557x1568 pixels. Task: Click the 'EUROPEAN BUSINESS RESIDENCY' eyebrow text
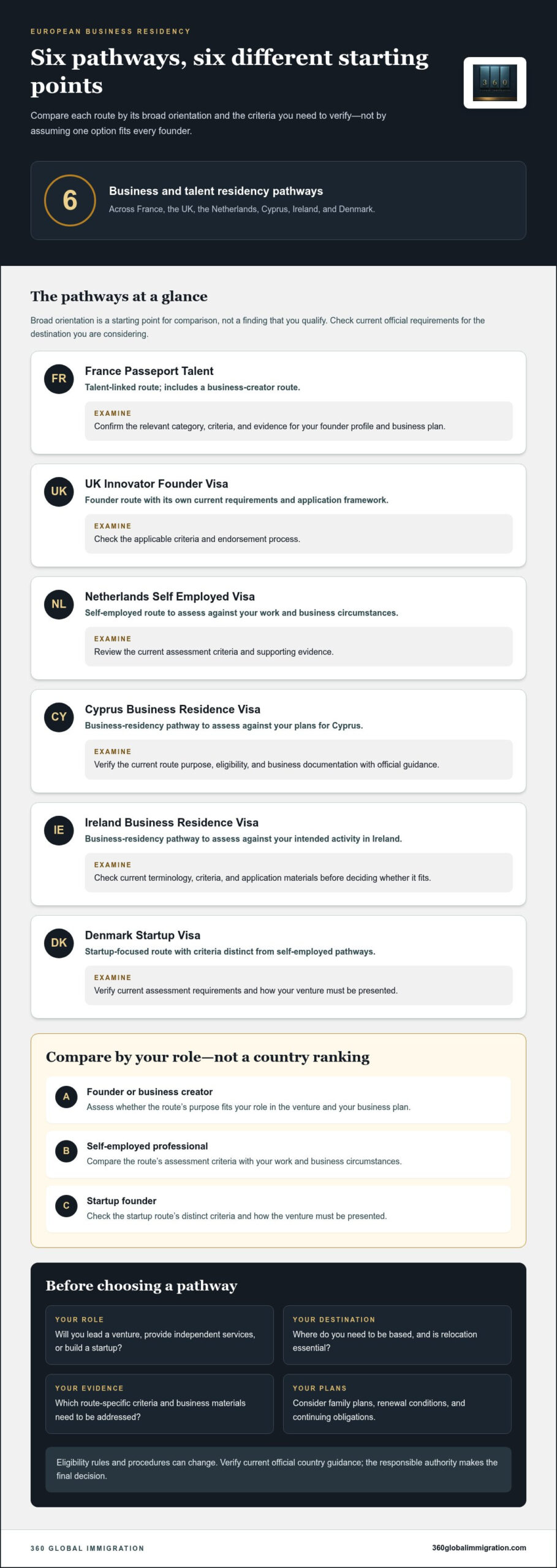(x=110, y=31)
